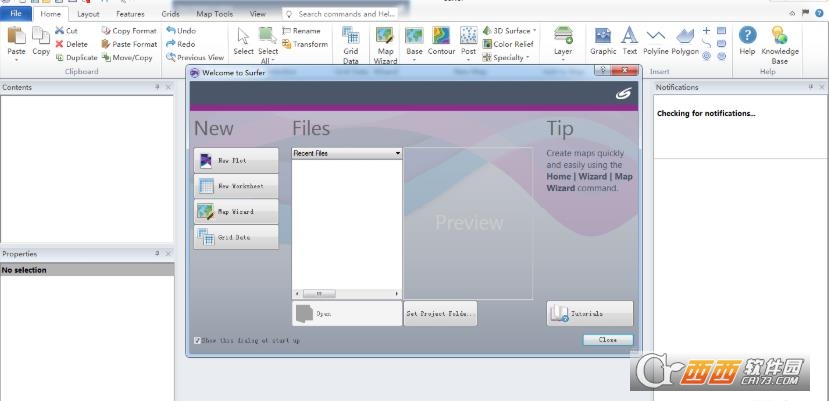Close the Contents panel

coord(168,87)
